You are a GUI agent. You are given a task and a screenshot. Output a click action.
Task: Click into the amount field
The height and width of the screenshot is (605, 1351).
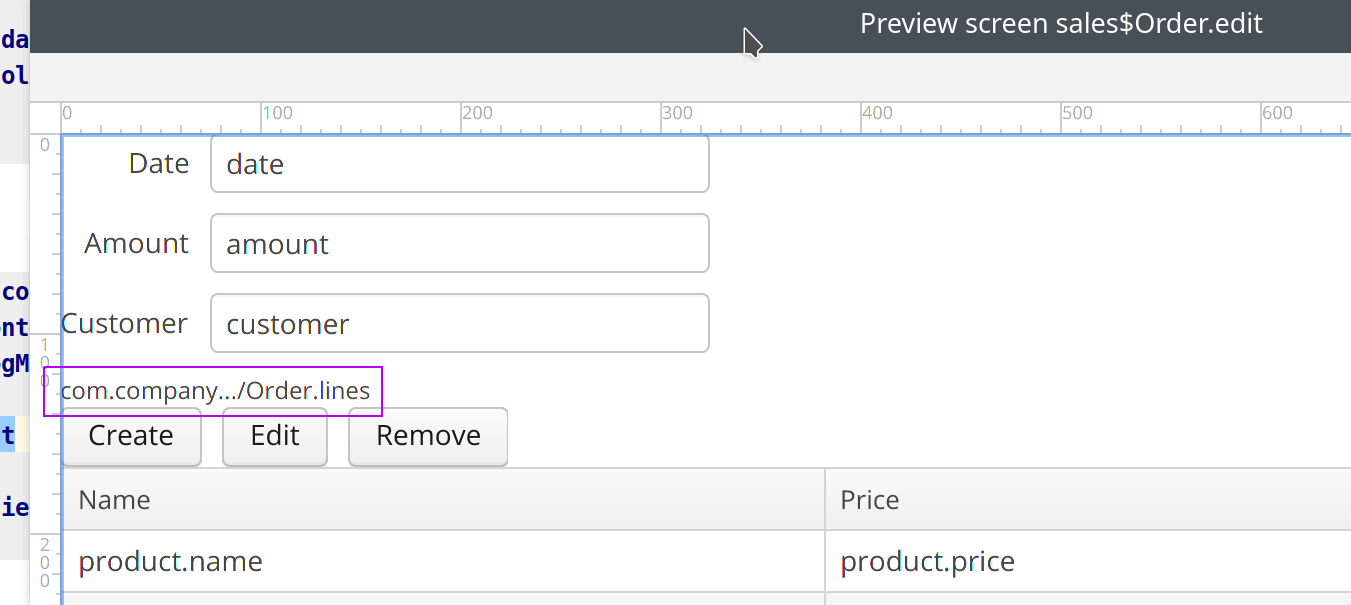[459, 244]
